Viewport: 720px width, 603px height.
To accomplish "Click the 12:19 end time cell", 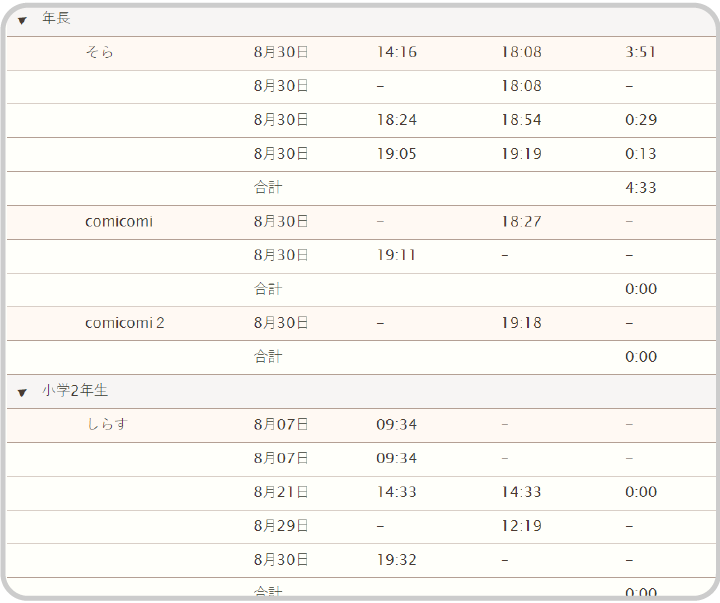I will [x=521, y=526].
